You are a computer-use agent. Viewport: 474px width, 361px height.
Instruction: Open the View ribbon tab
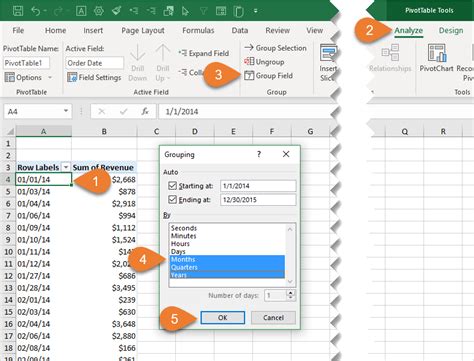pyautogui.click(x=315, y=30)
